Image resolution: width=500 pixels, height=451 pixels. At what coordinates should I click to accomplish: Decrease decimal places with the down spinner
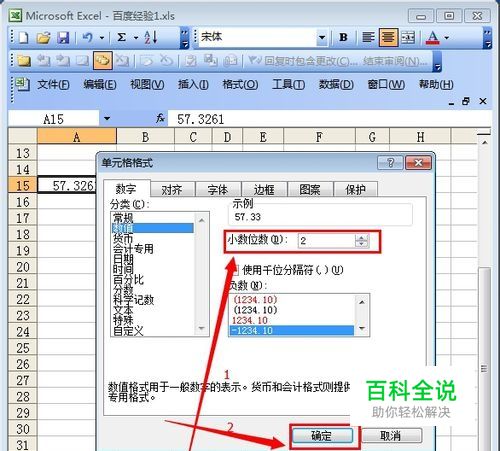362,244
